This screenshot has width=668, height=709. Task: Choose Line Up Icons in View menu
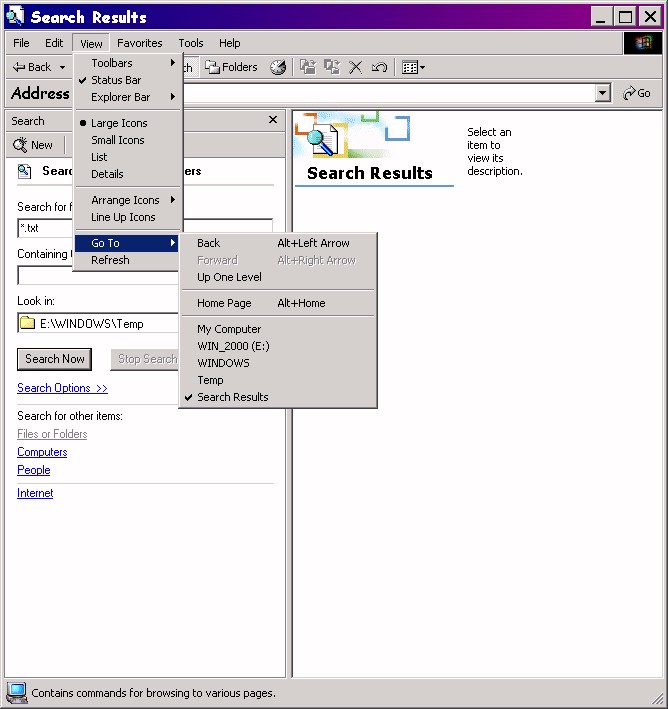click(x=128, y=217)
